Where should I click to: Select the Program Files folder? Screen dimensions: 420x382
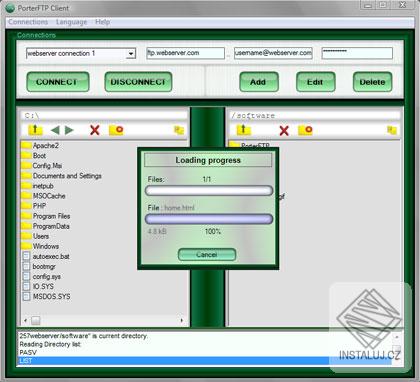click(x=46, y=216)
